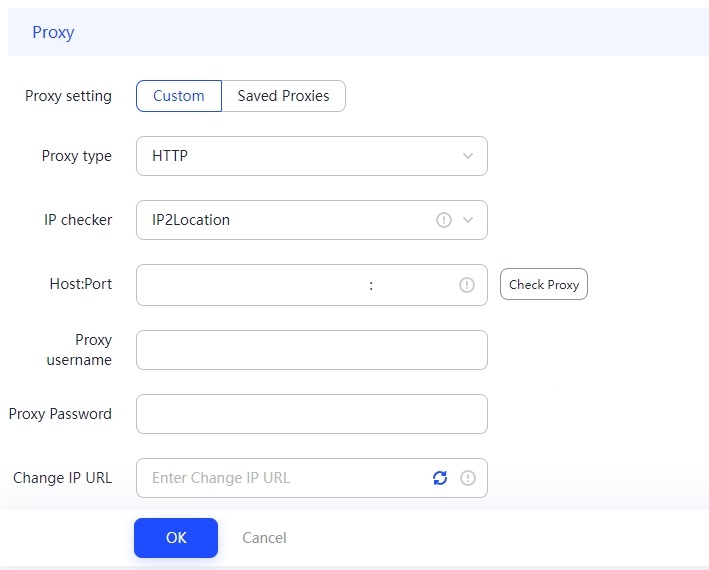The image size is (709, 570).
Task: Click the refresh icon in Change IP URL
Action: tap(440, 478)
